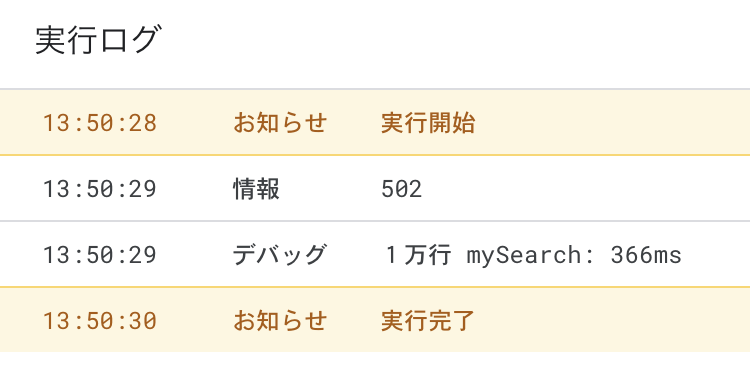Click お知らせ label in first row

[280, 123]
